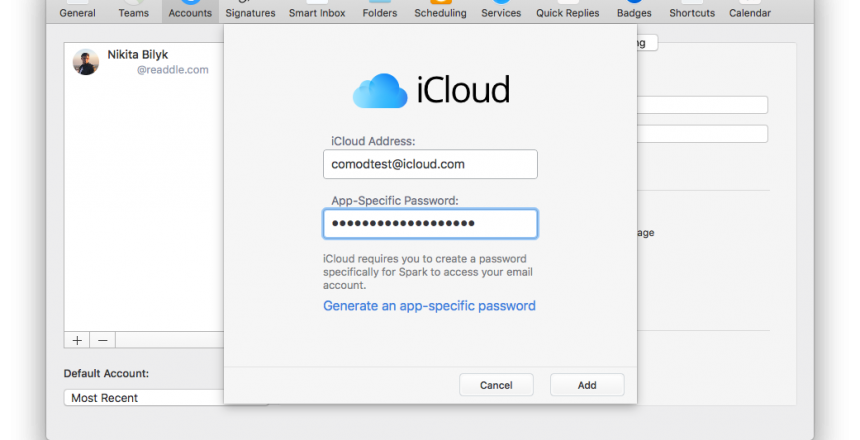Cancel the iCloud account dialog
This screenshot has height=440, width=860.
[x=496, y=385]
